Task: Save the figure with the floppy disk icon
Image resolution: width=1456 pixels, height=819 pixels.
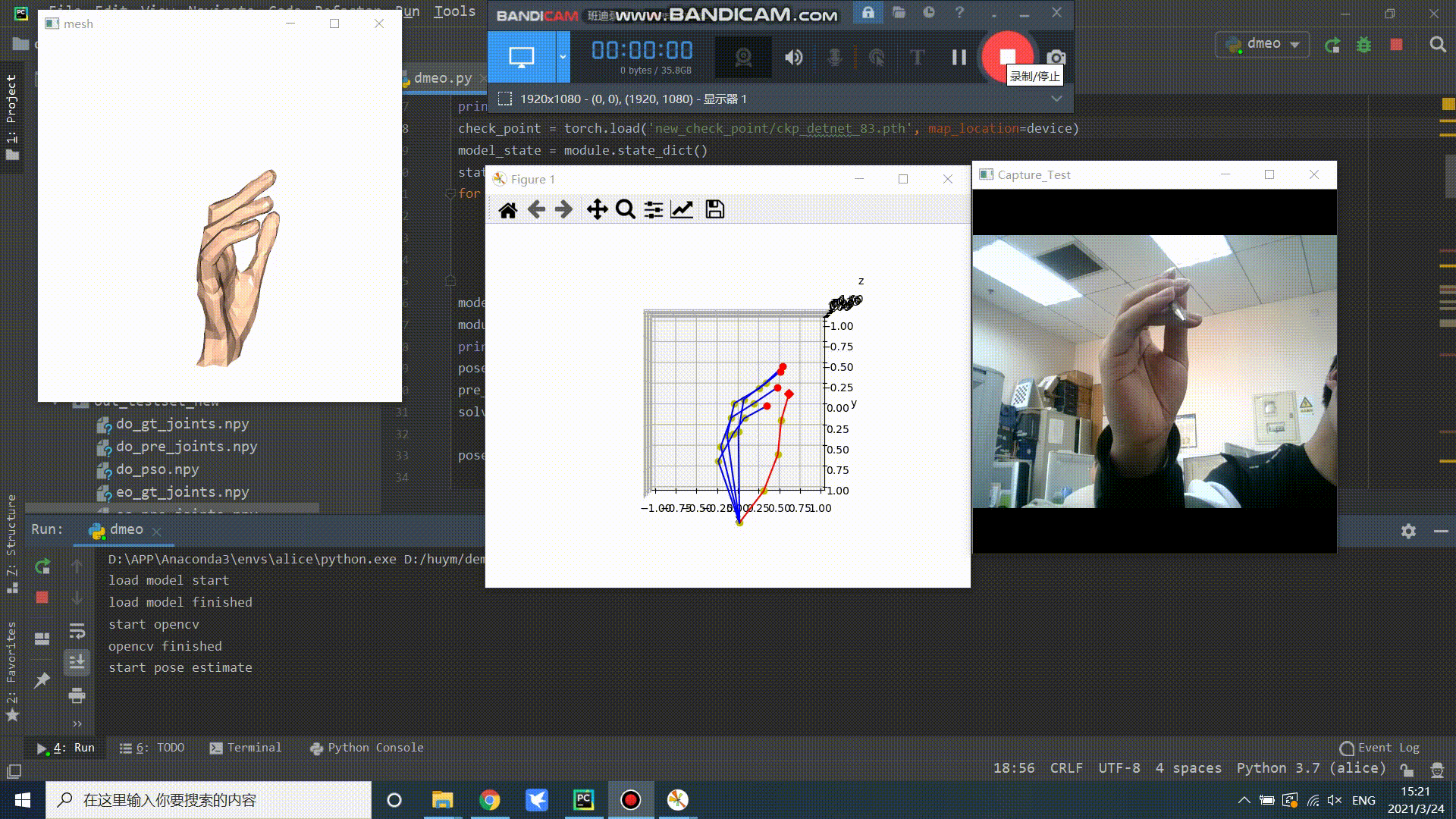Action: click(x=714, y=210)
